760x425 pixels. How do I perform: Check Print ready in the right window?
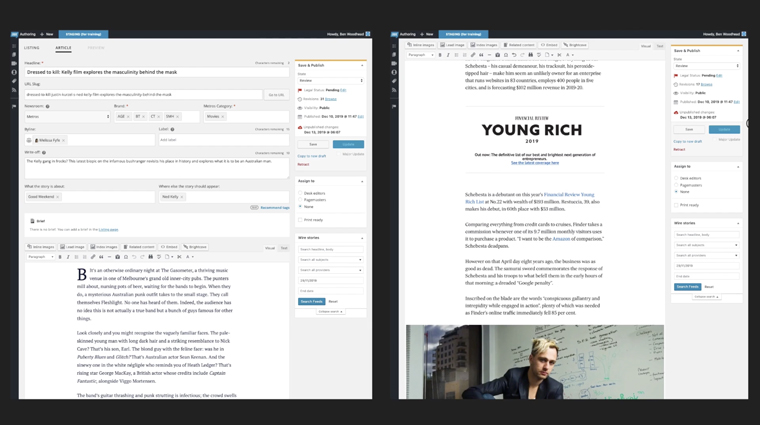pyautogui.click(x=676, y=205)
